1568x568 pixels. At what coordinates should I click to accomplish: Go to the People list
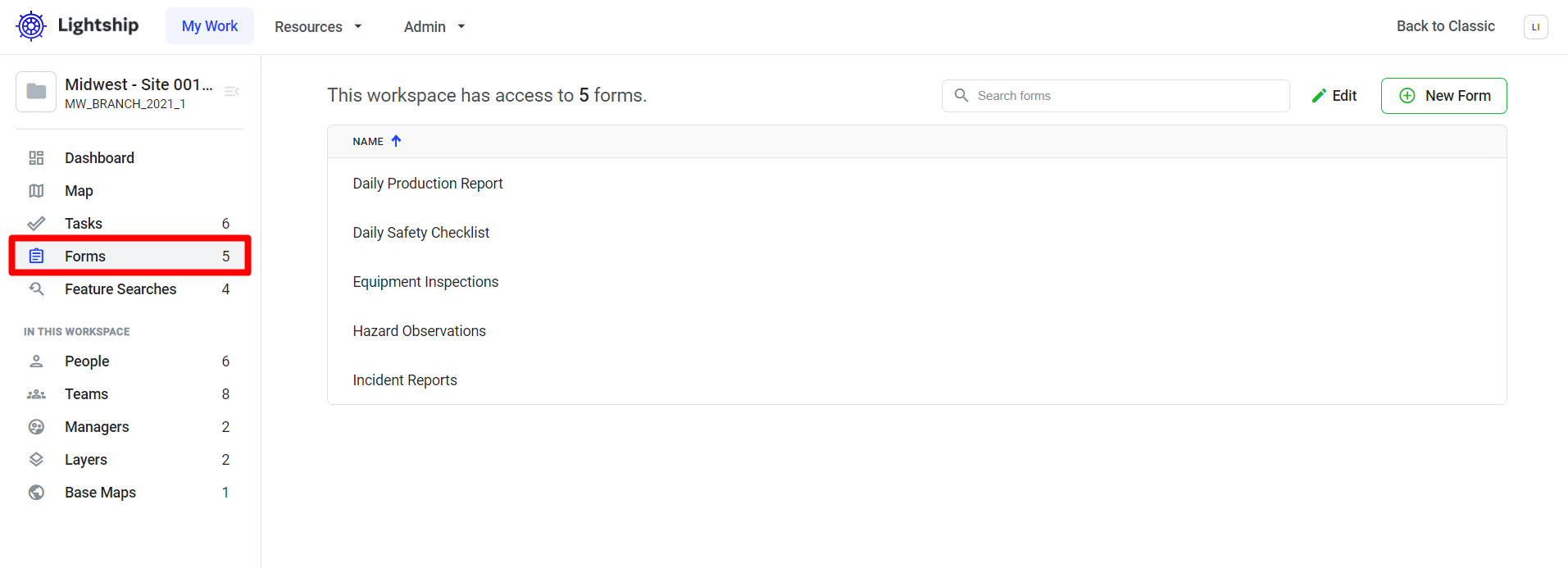coord(87,361)
